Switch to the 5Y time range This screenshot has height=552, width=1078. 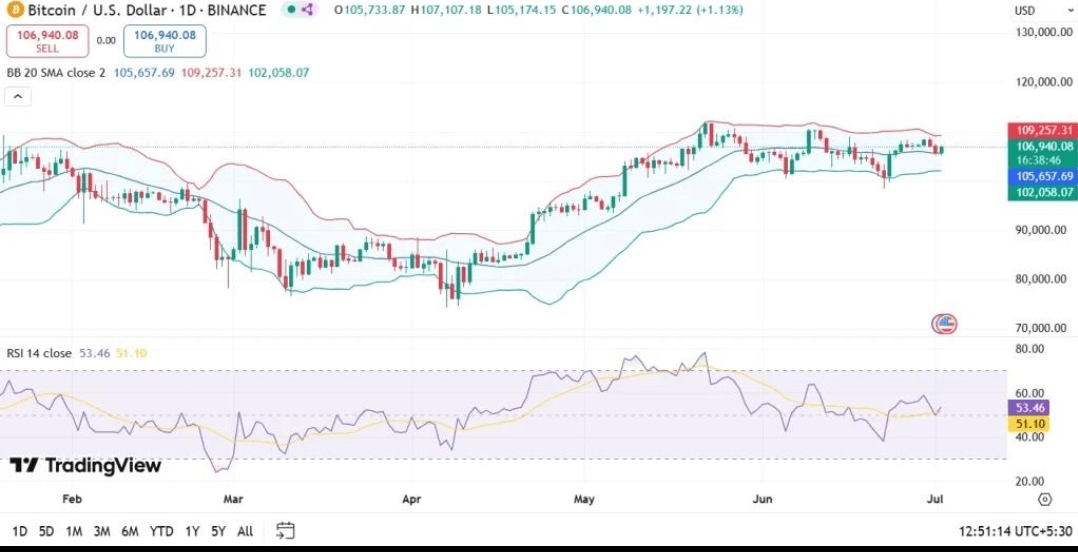coord(217,531)
